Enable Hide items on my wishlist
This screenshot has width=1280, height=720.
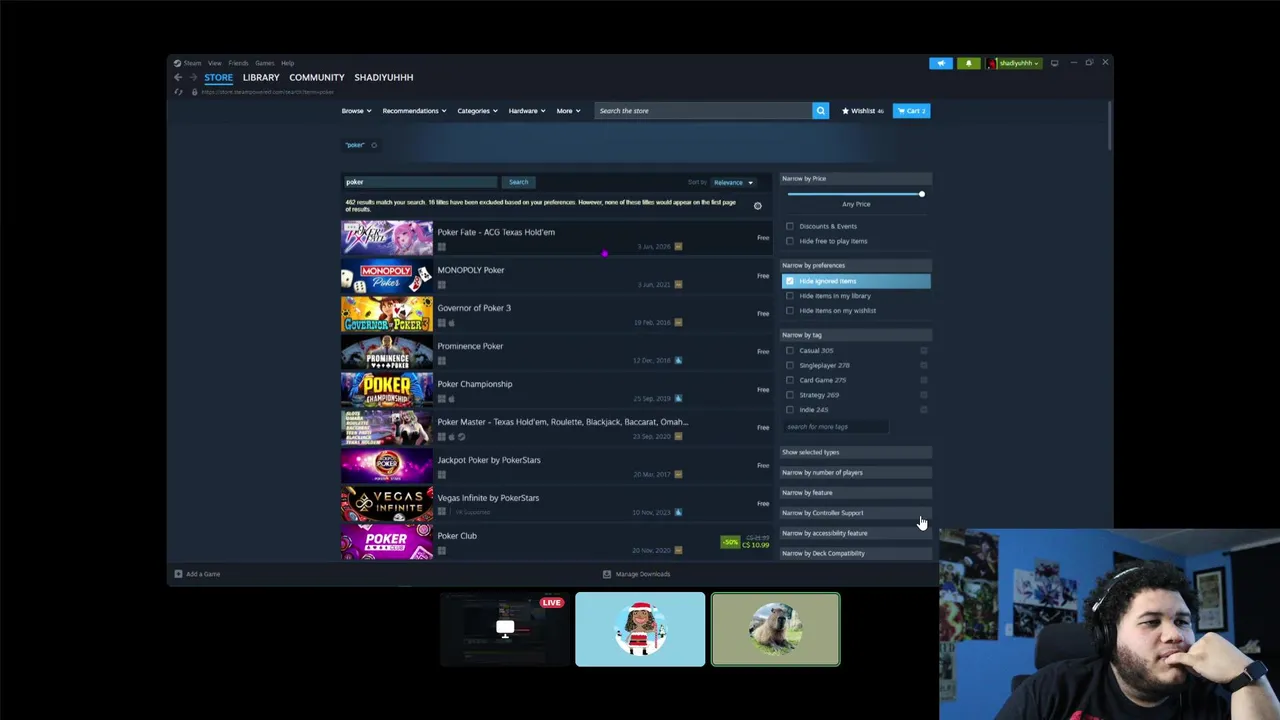790,311
